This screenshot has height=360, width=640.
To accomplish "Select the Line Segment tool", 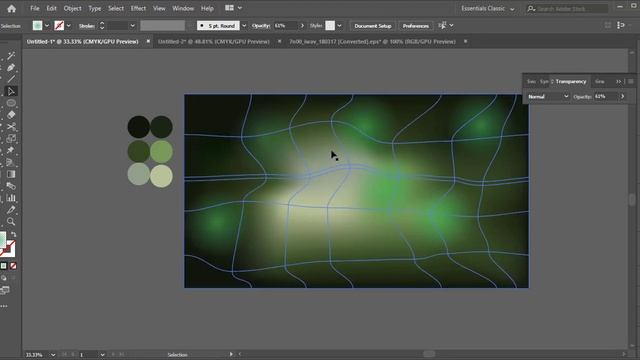I will (11, 79).
